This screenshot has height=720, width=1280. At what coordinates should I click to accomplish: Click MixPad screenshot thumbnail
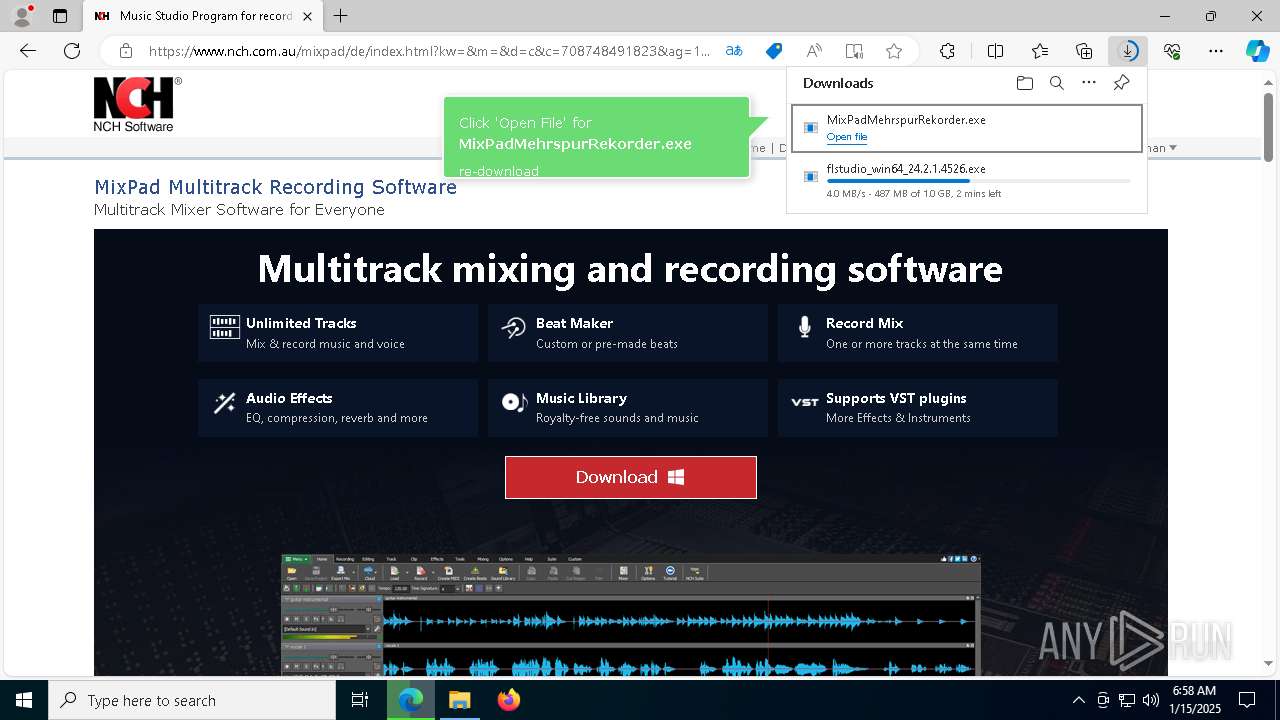pyautogui.click(x=631, y=615)
